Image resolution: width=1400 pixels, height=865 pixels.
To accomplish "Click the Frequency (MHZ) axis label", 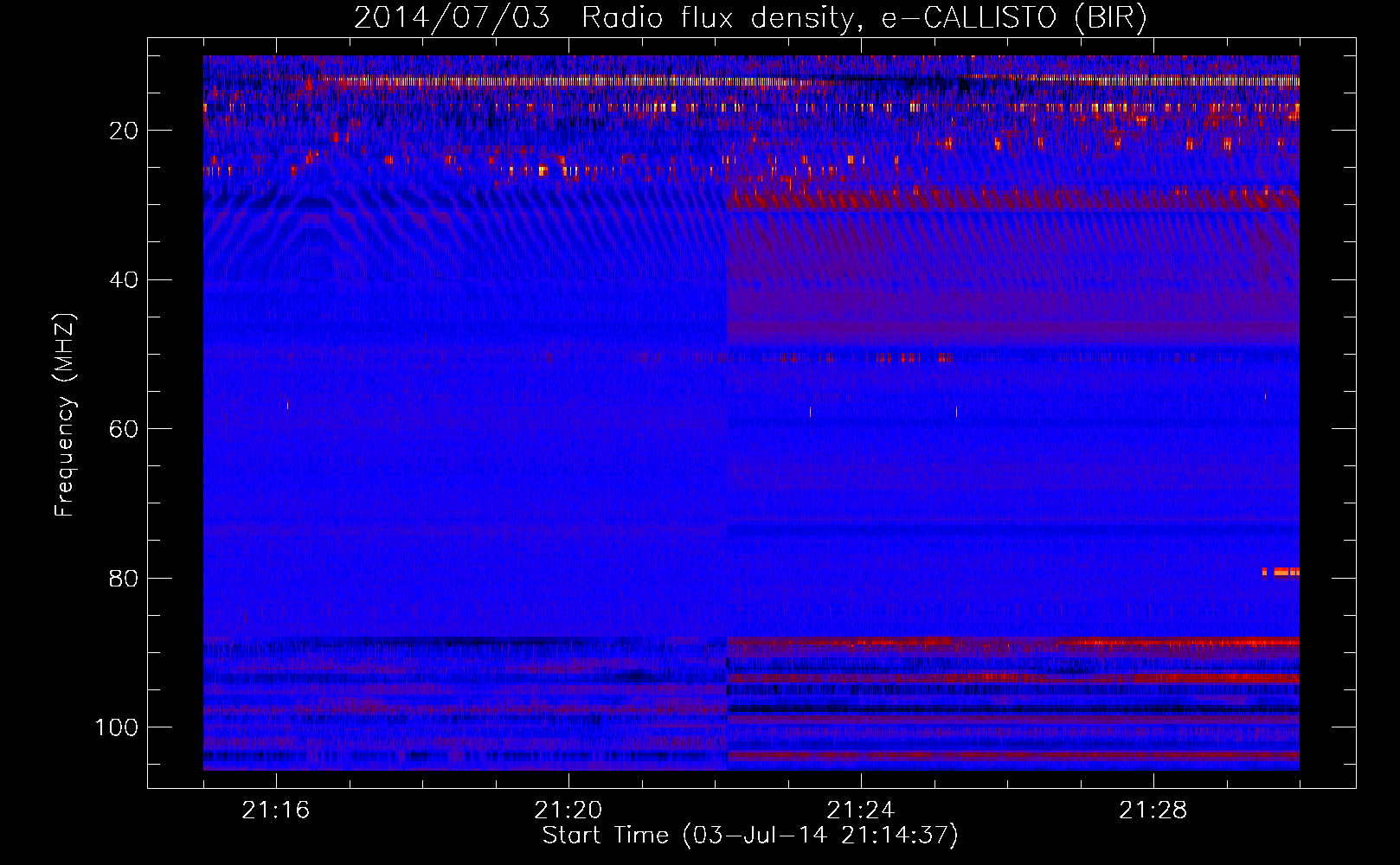I will (66, 415).
